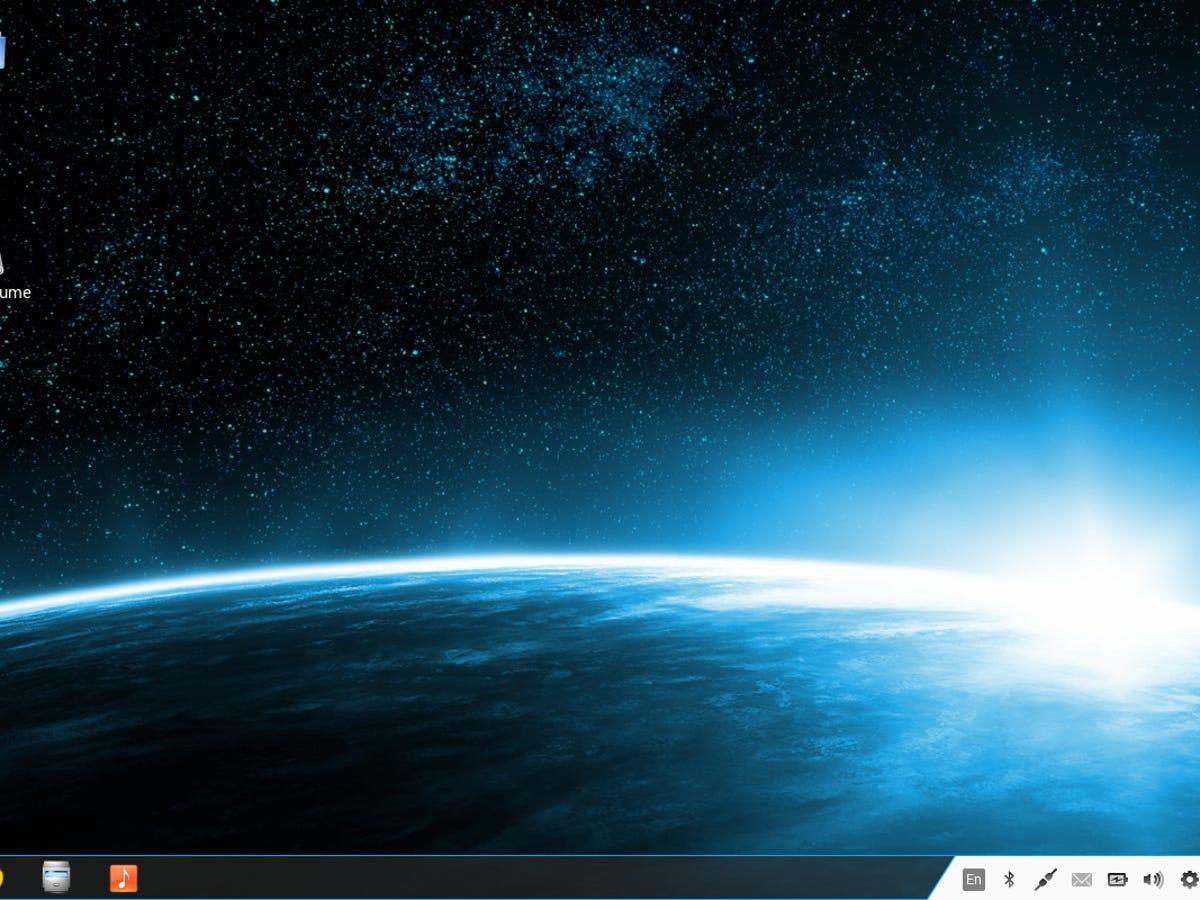Viewport: 1200px width, 900px height.
Task: Click the drawing tablet pen tray icon
Action: pyautogui.click(x=1044, y=877)
